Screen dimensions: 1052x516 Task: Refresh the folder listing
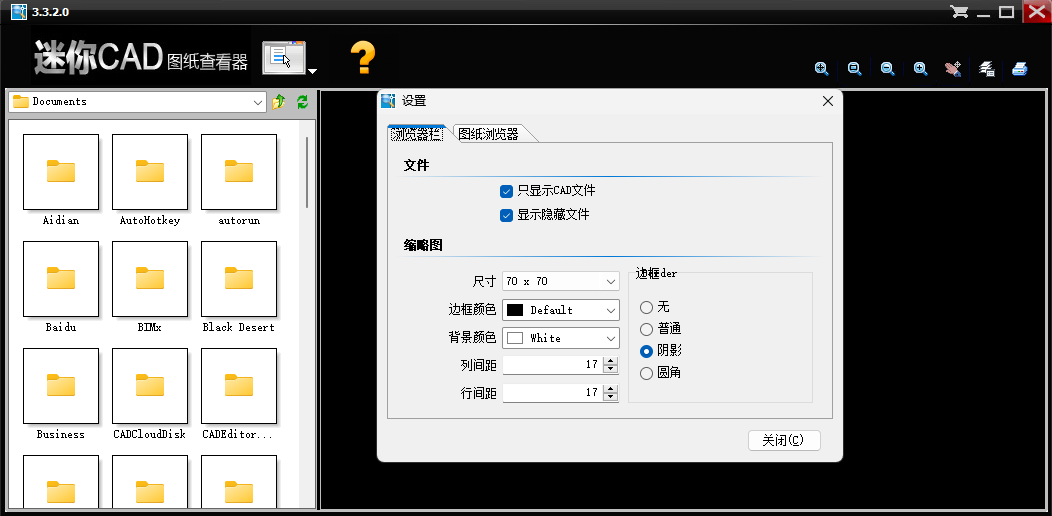click(303, 102)
